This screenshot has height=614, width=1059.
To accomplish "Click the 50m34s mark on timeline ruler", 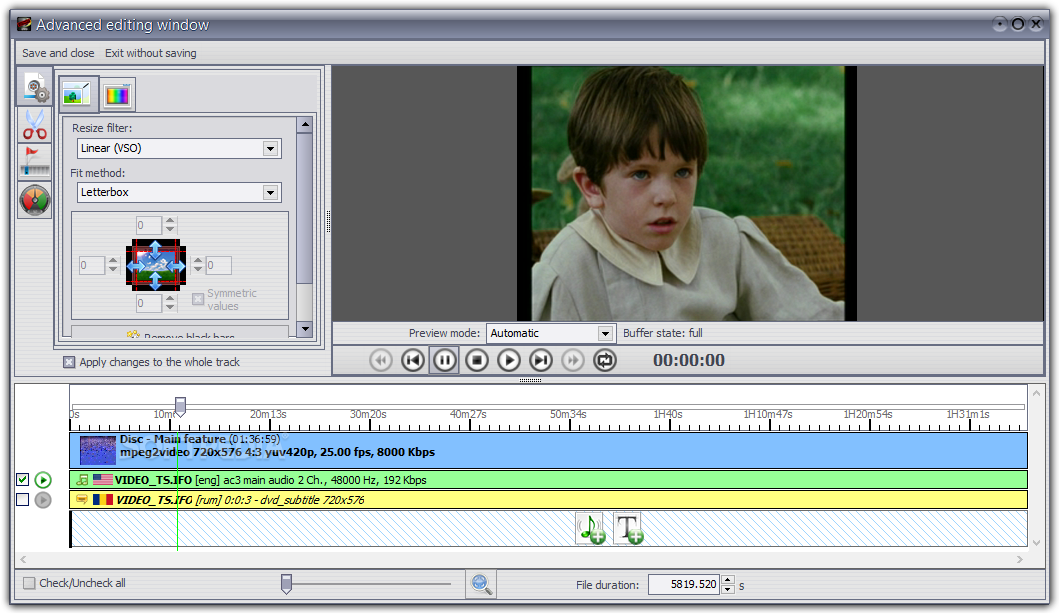I will 568,414.
